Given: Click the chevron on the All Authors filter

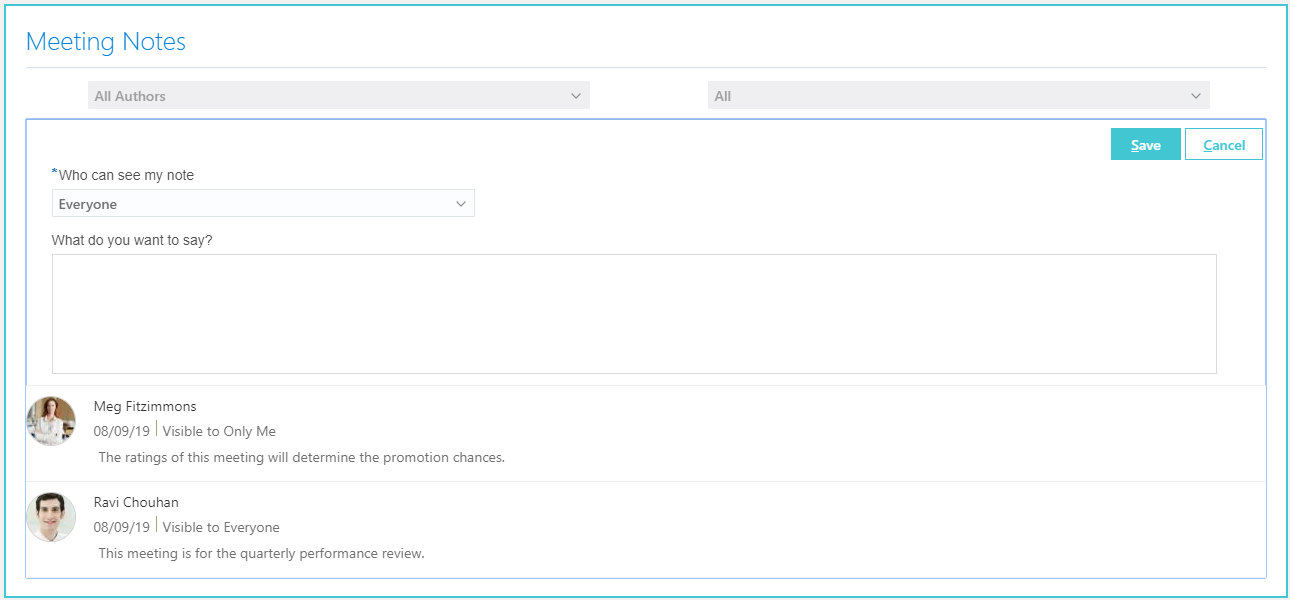Looking at the screenshot, I should point(576,96).
